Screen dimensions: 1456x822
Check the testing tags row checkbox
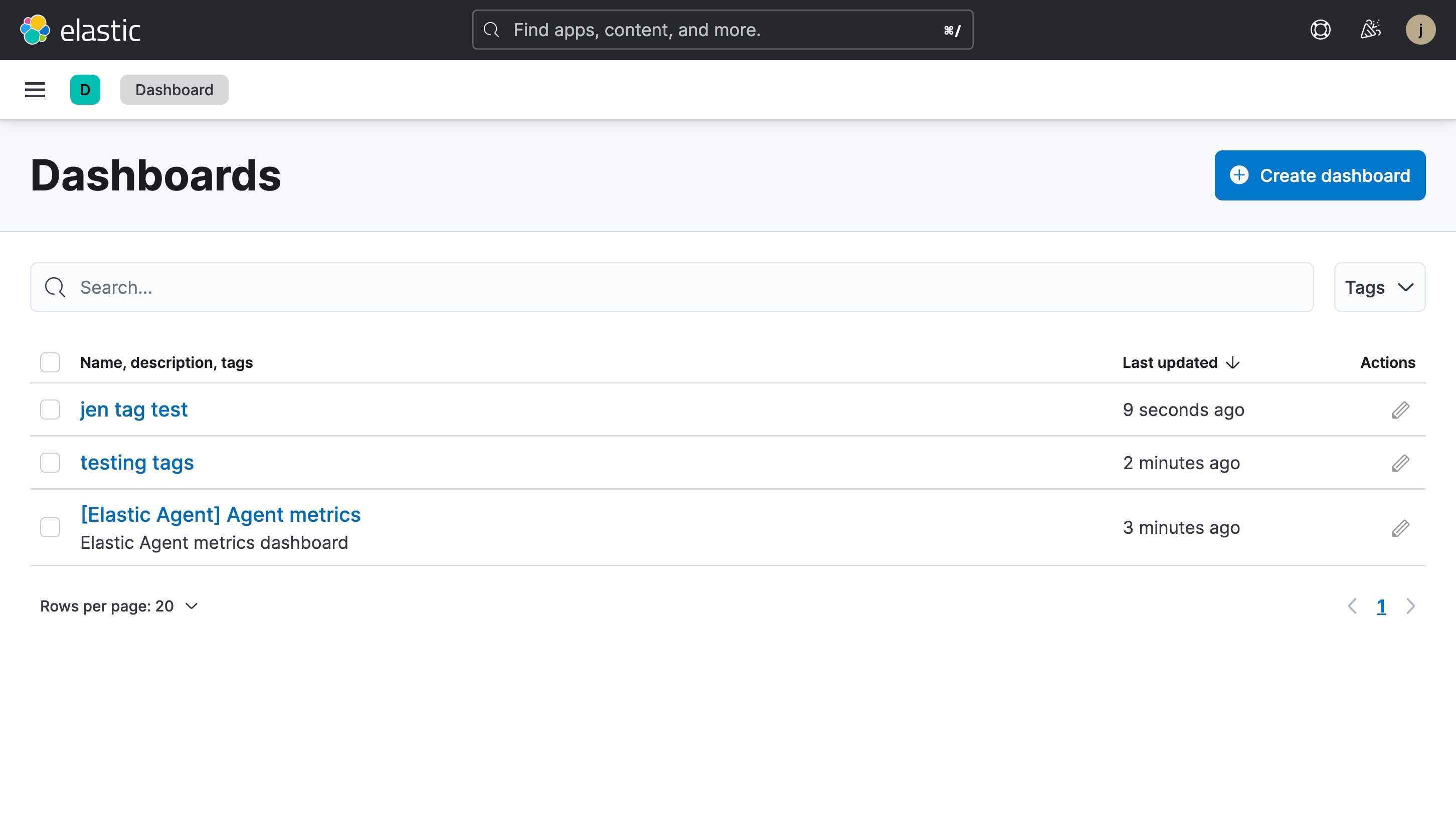coord(50,463)
